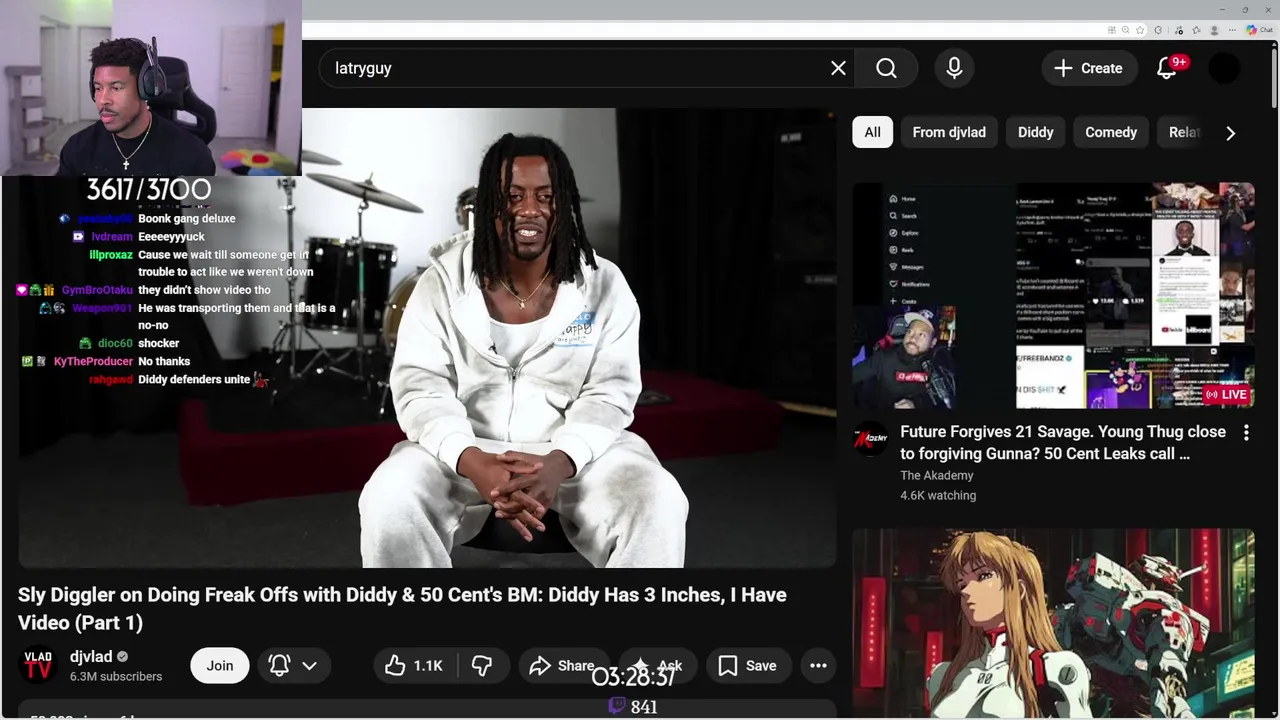Image resolution: width=1280 pixels, height=720 pixels.
Task: Like the video with 1.1K likes
Action: pos(414,665)
